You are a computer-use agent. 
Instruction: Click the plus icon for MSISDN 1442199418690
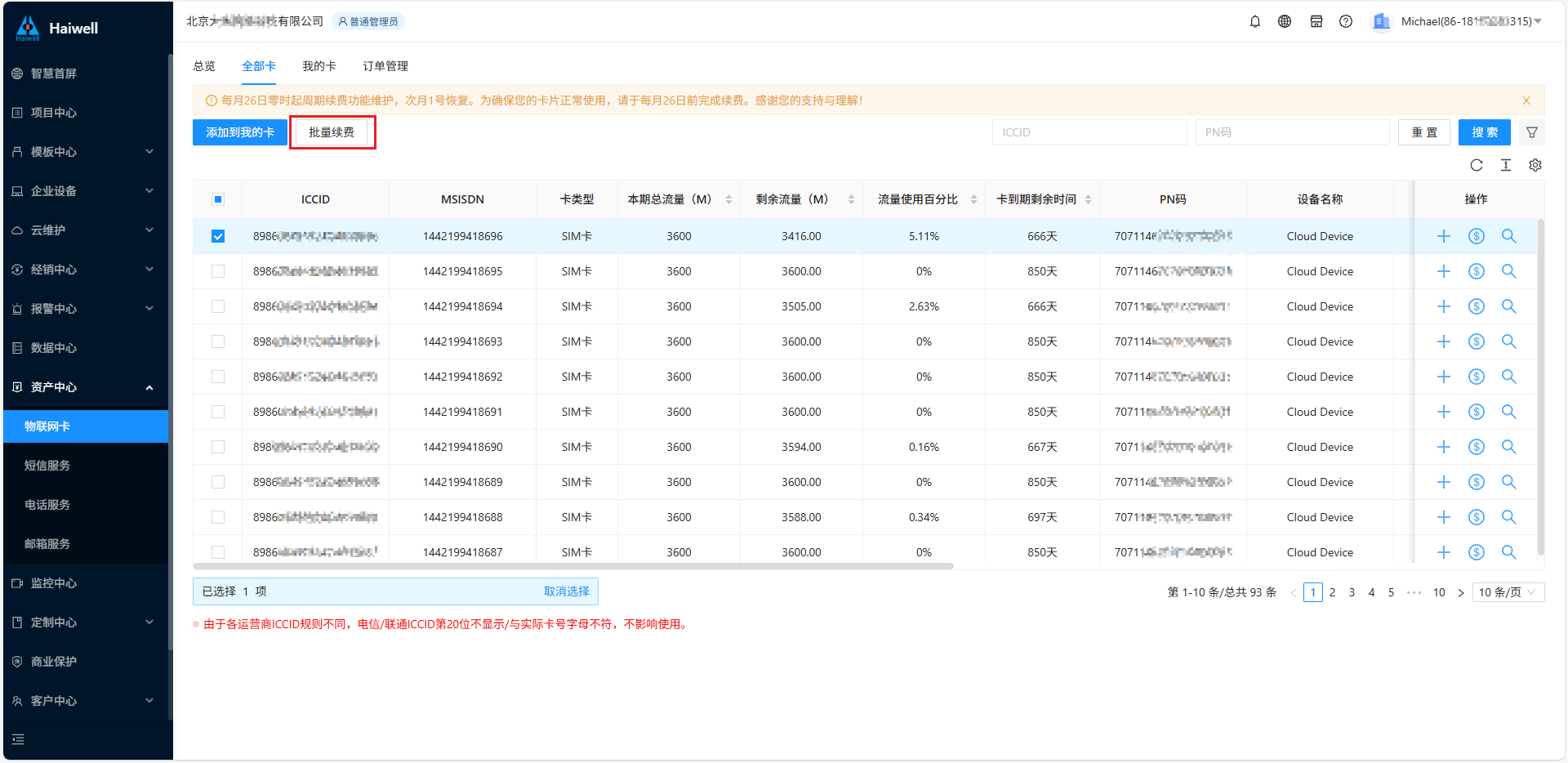click(1444, 447)
